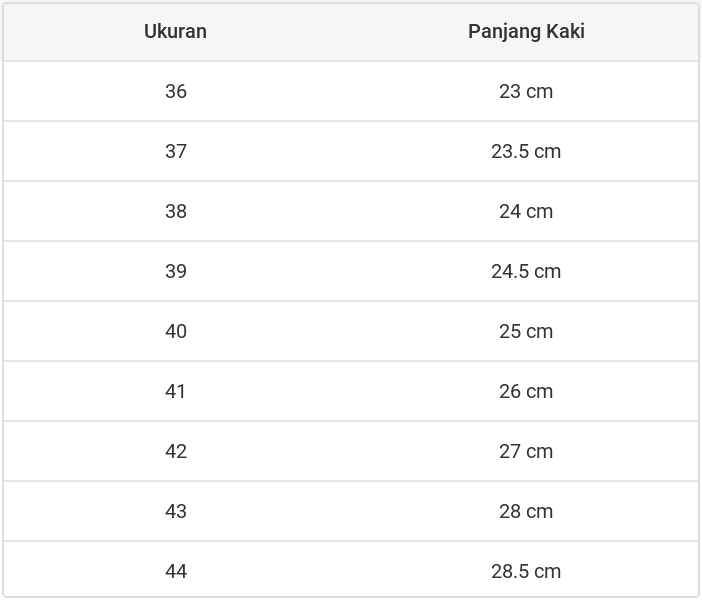The height and width of the screenshot is (600, 702).
Task: Choose size 43 in table
Action: coord(176,511)
